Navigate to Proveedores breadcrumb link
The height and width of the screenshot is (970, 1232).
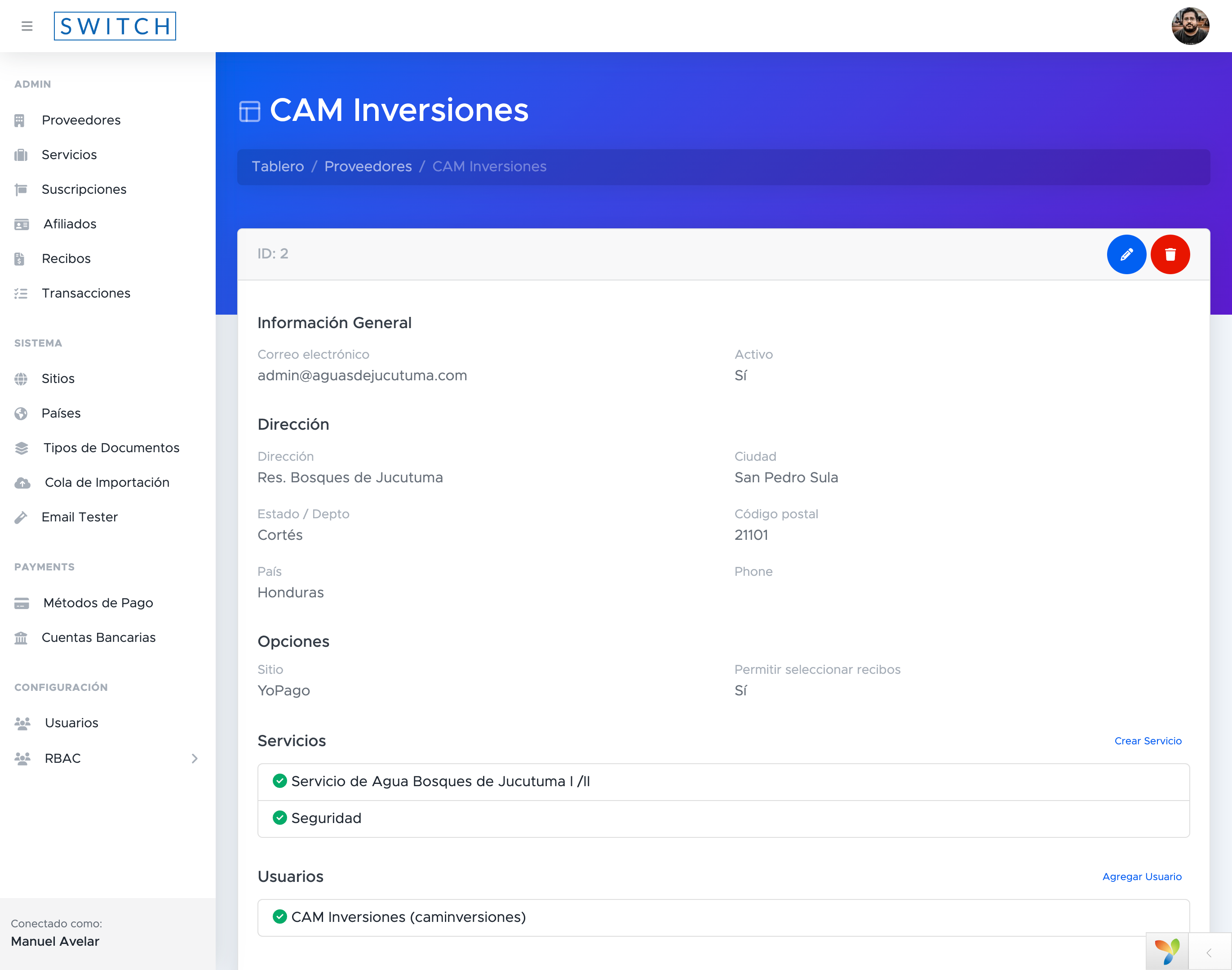(x=368, y=166)
